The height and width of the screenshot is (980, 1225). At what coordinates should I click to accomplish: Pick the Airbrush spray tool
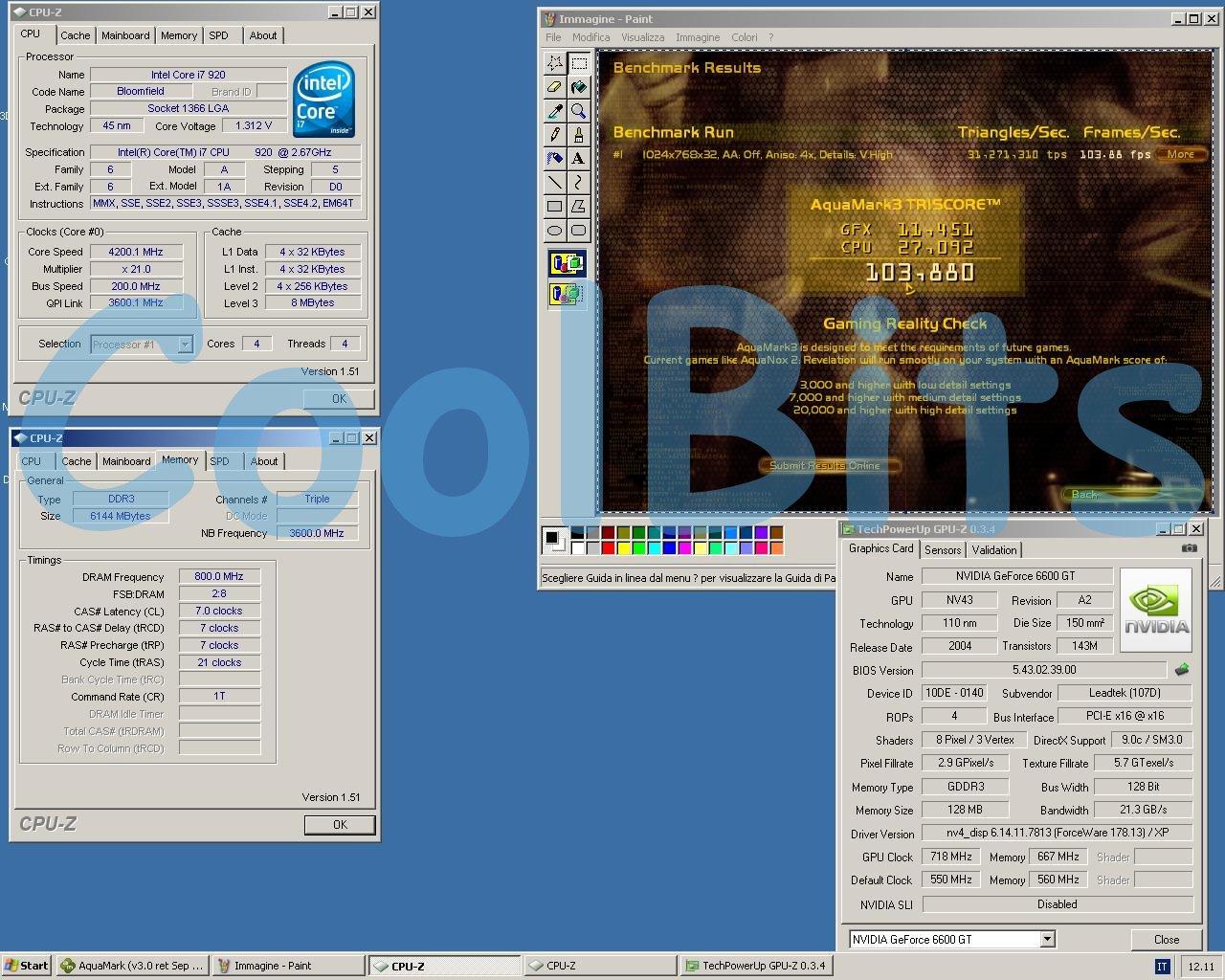555,158
